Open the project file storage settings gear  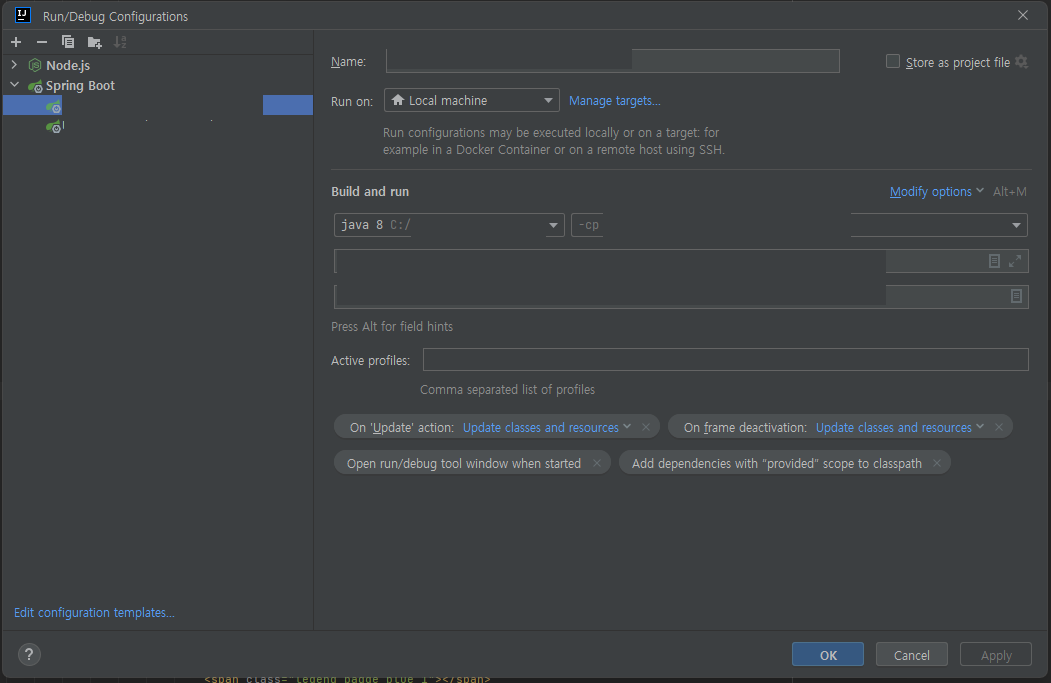coord(1022,62)
